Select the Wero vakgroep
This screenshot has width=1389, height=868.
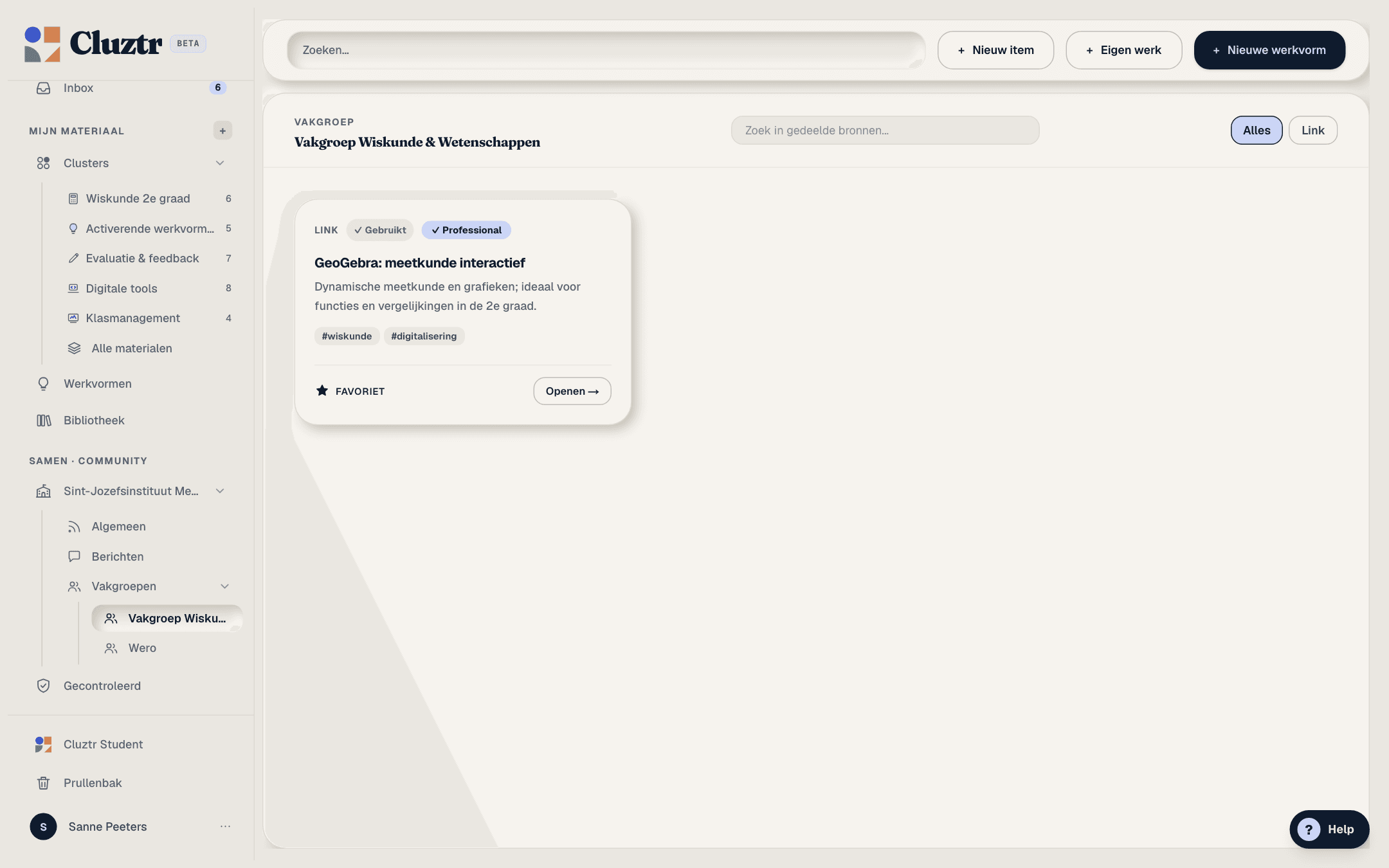(x=142, y=648)
